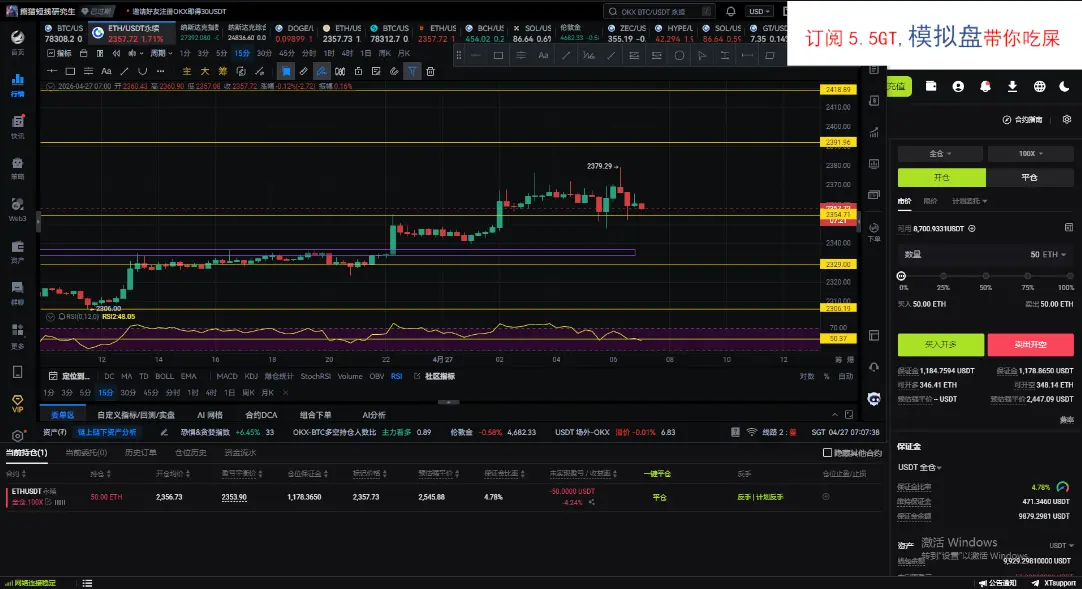1082x589 pixels.
Task: Open the user account profile icon
Action: (x=958, y=86)
